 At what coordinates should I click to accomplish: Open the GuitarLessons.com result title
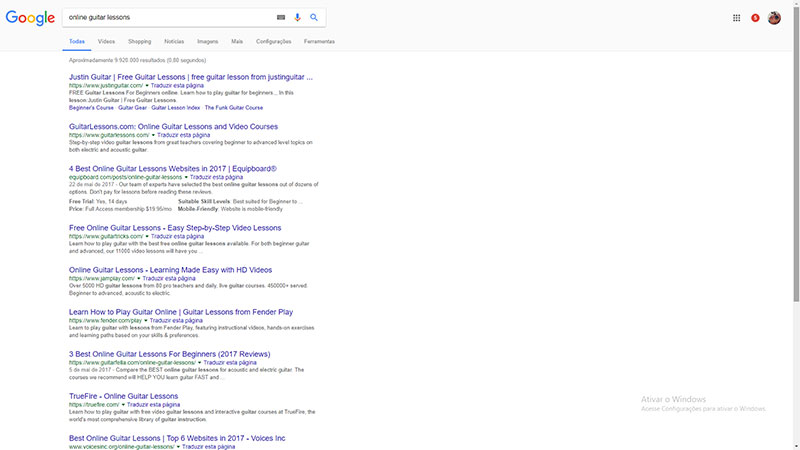173,127
